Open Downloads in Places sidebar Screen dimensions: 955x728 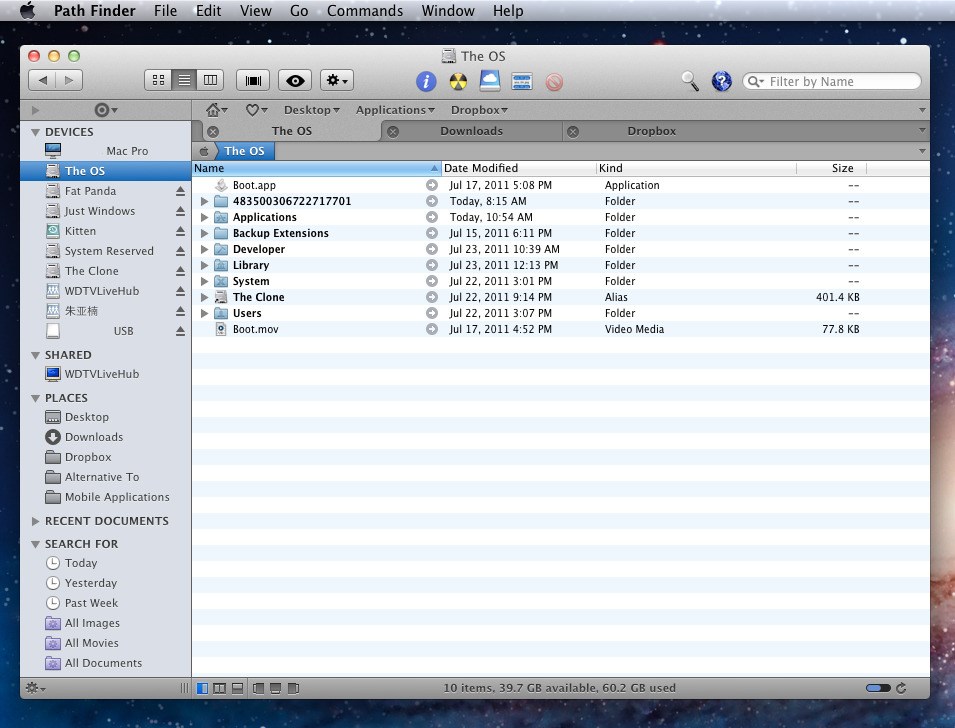(x=105, y=437)
